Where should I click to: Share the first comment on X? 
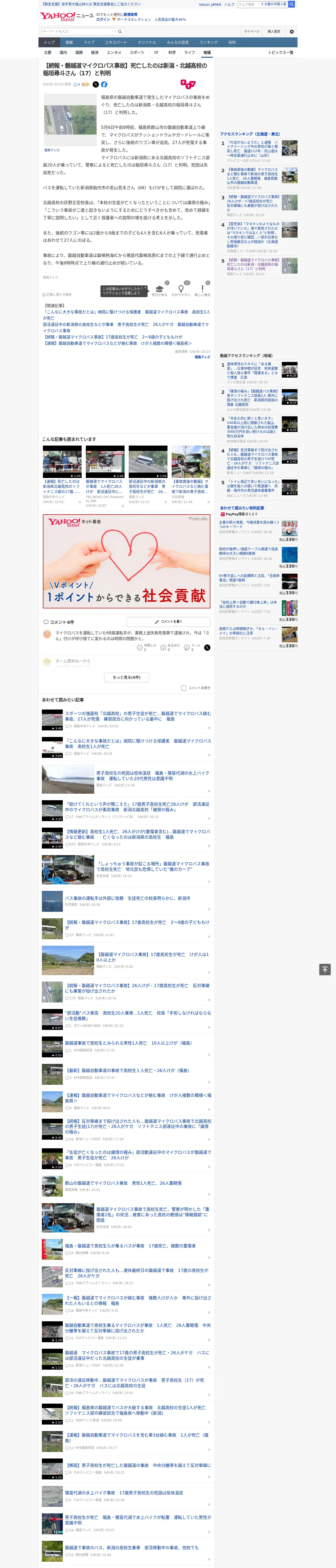click(207, 648)
